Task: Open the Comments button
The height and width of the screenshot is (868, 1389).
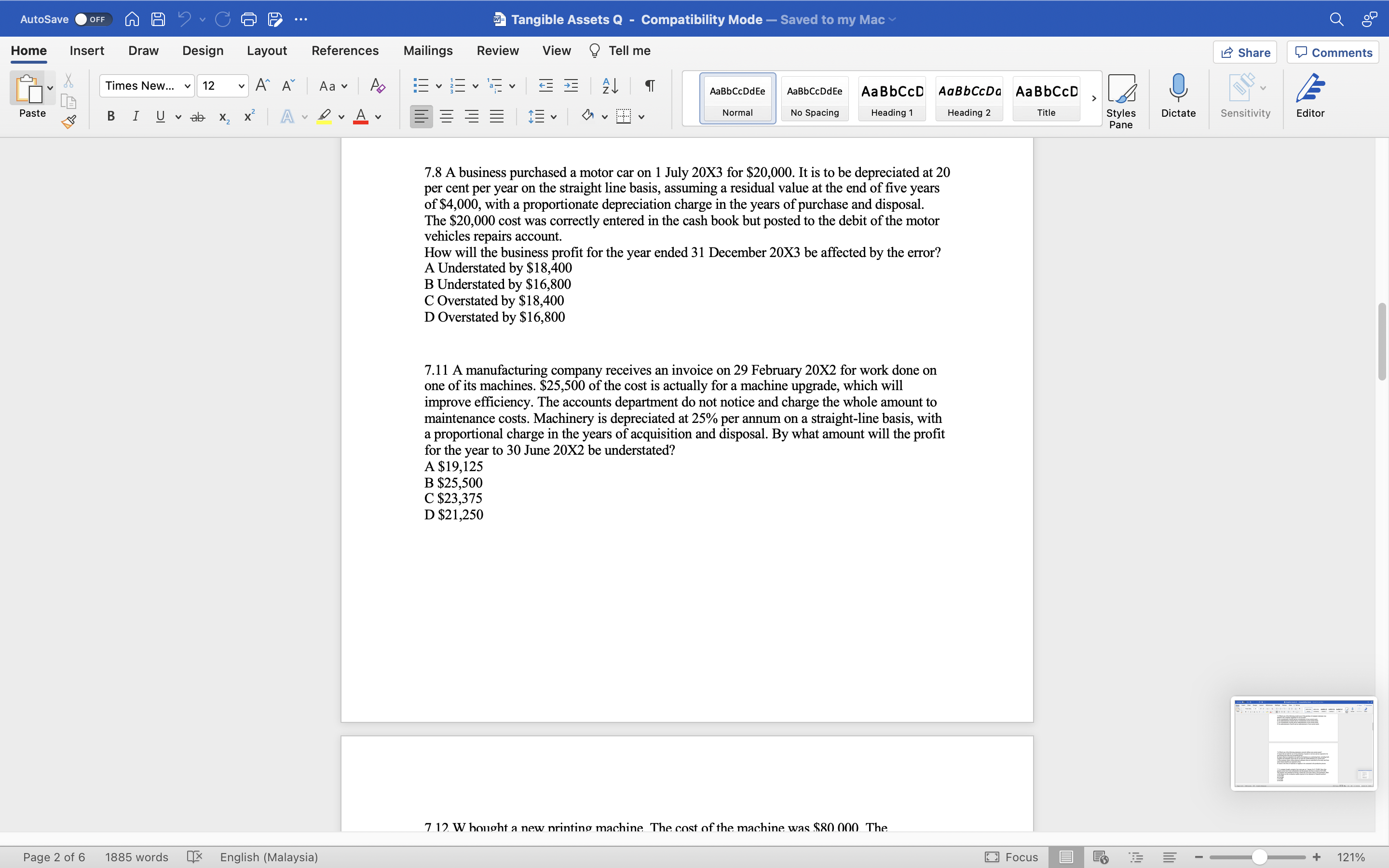Action: tap(1333, 53)
